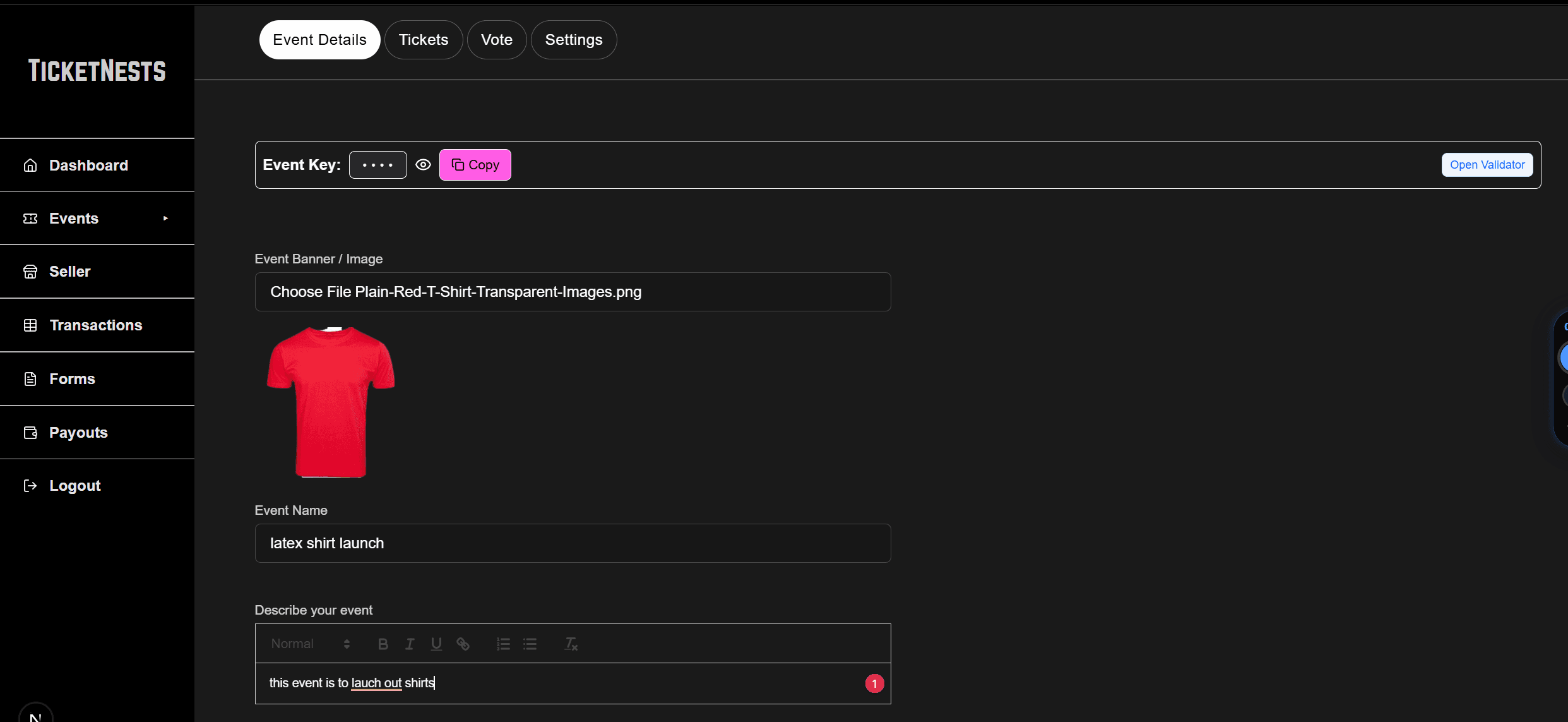This screenshot has height=722, width=1568.
Task: Click the misspelled words 'lauch out'
Action: pyautogui.click(x=376, y=683)
